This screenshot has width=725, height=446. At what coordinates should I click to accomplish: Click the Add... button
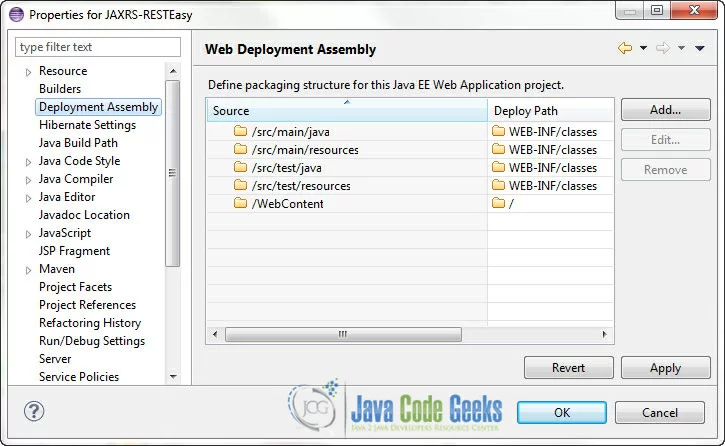[665, 110]
